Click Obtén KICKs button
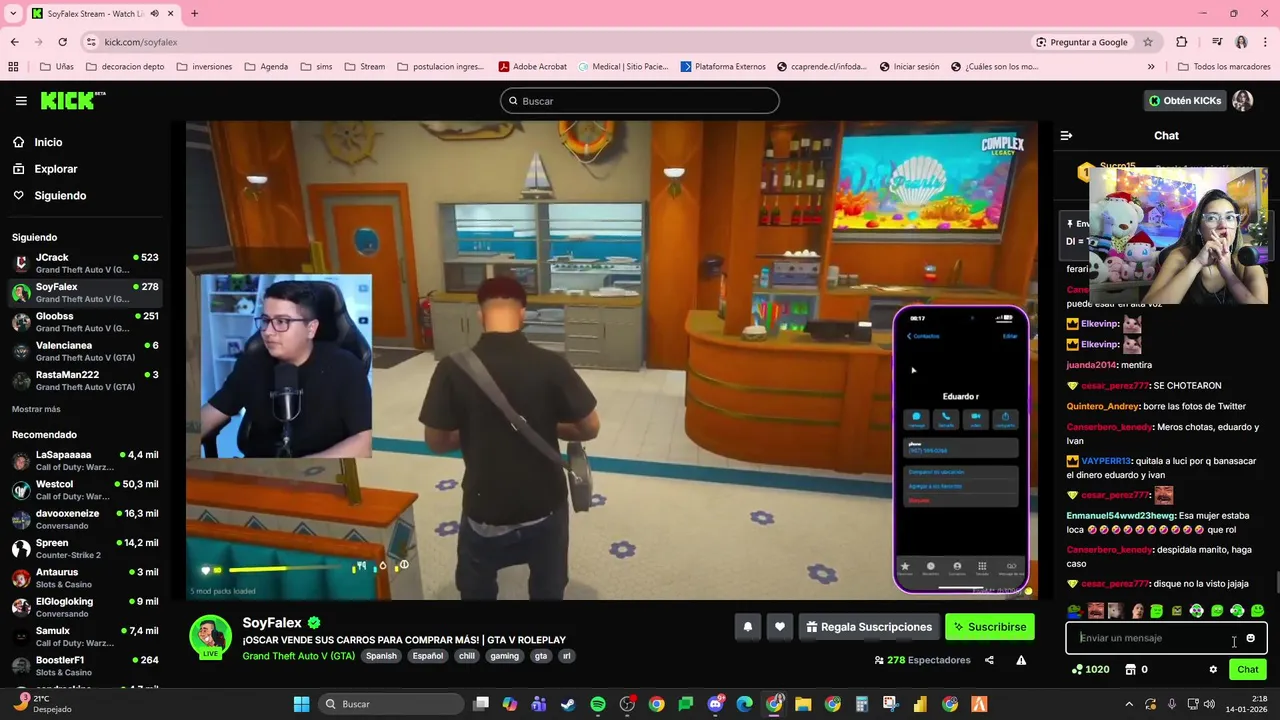1280x720 pixels. [1185, 101]
